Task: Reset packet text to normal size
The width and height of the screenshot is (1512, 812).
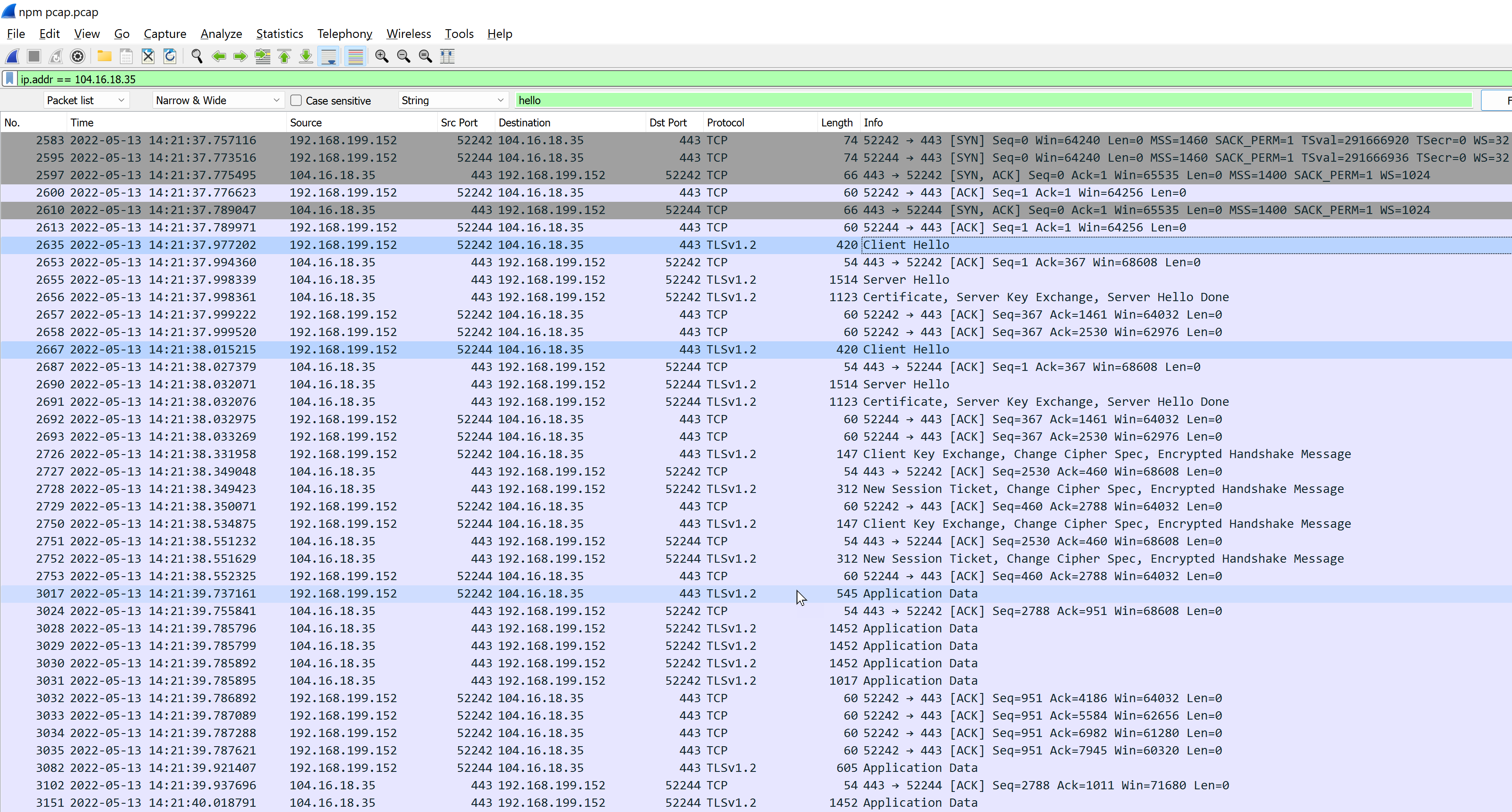Action: coord(425,56)
